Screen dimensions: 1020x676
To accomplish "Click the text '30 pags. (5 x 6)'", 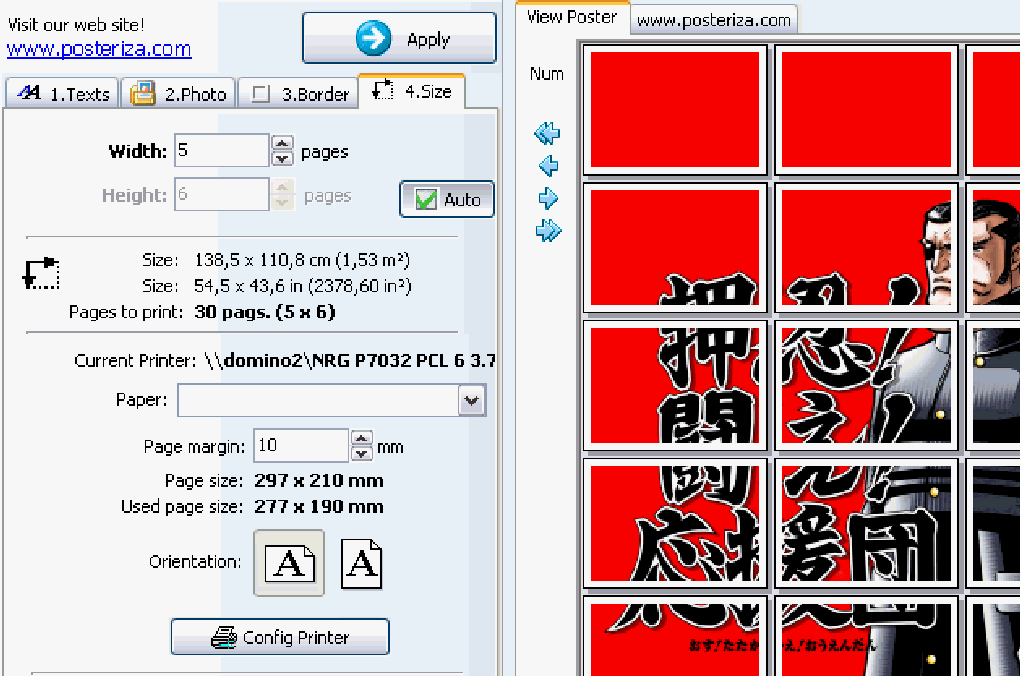I will [x=265, y=312].
